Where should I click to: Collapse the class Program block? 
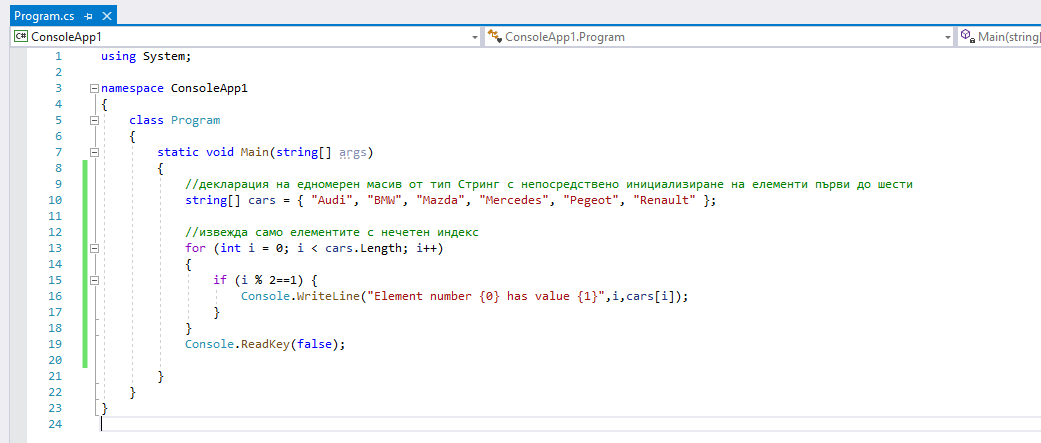pos(94,120)
